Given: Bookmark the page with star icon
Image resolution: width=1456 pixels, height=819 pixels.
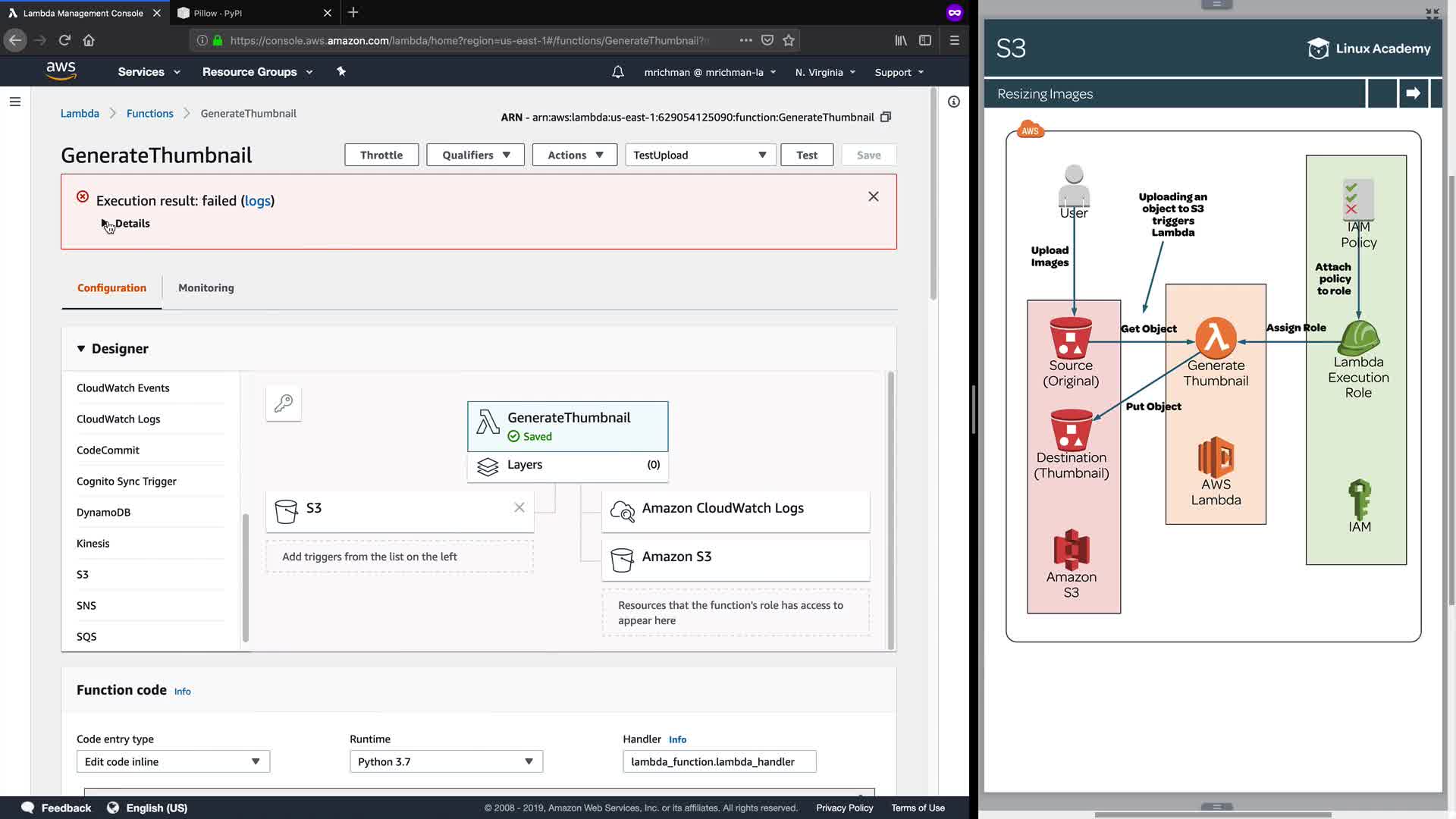Looking at the screenshot, I should [789, 40].
